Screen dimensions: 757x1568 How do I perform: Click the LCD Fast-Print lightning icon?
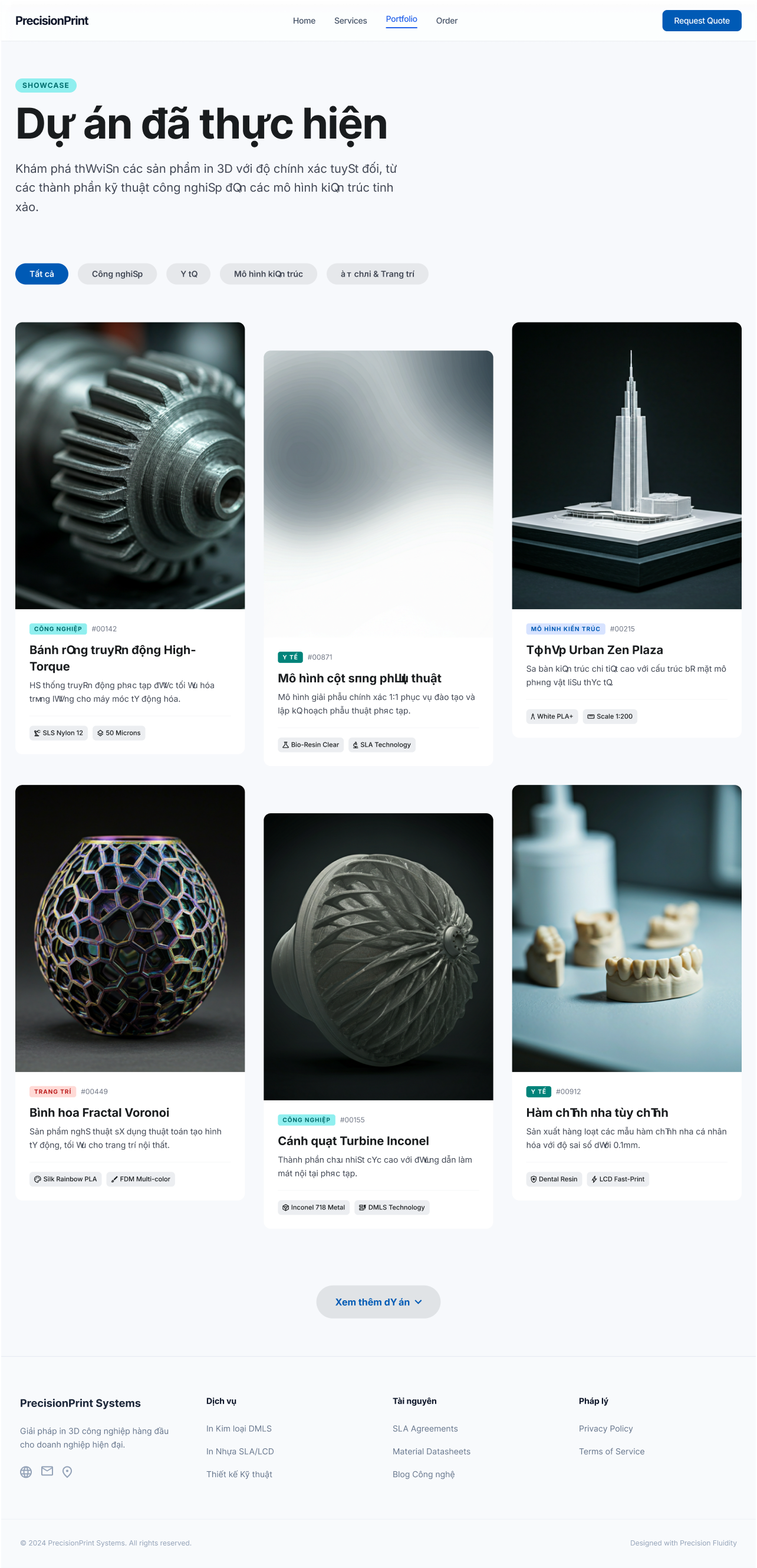click(594, 1179)
